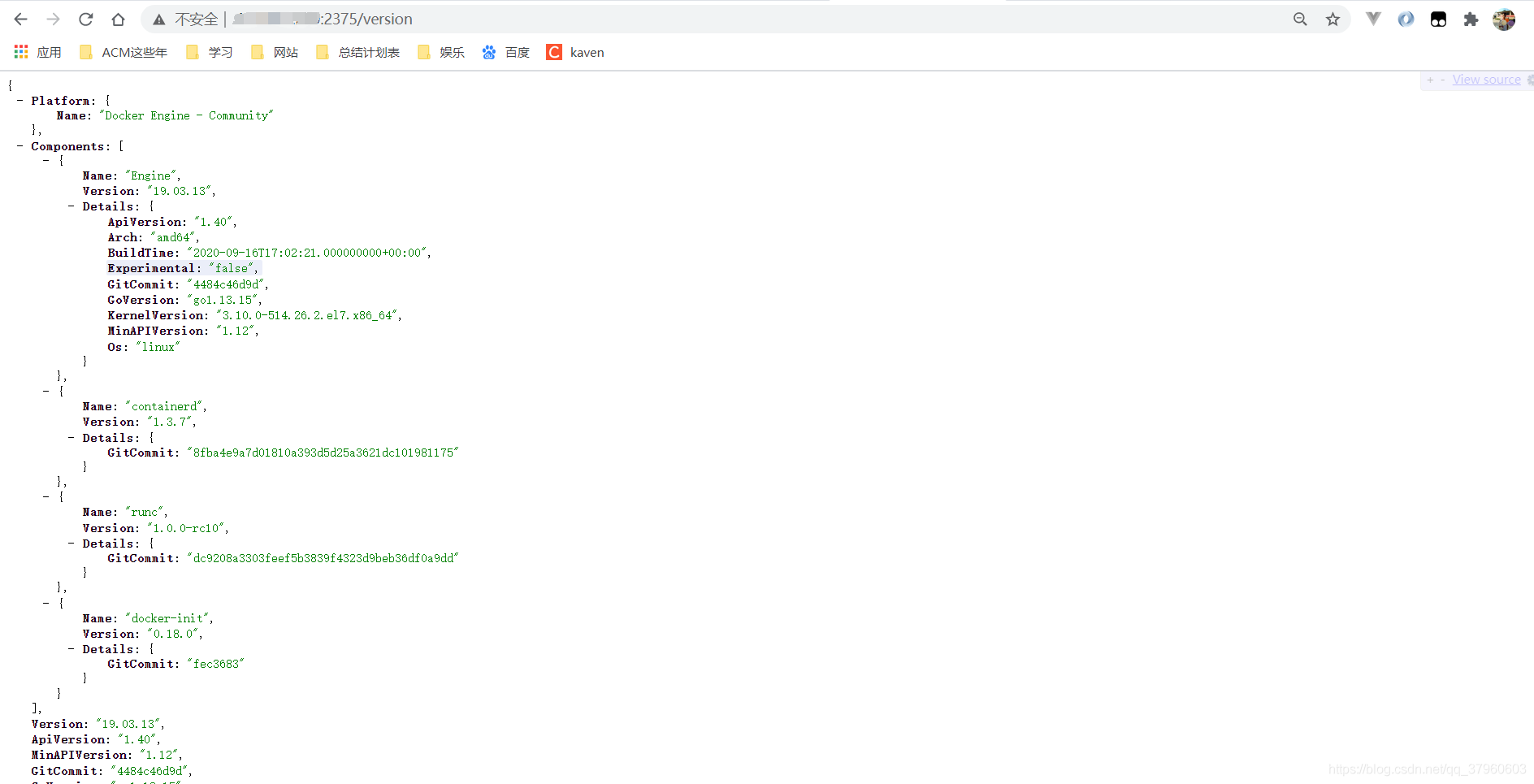Open the 总结计划表 bookmark folder
1534x784 pixels.
[358, 53]
